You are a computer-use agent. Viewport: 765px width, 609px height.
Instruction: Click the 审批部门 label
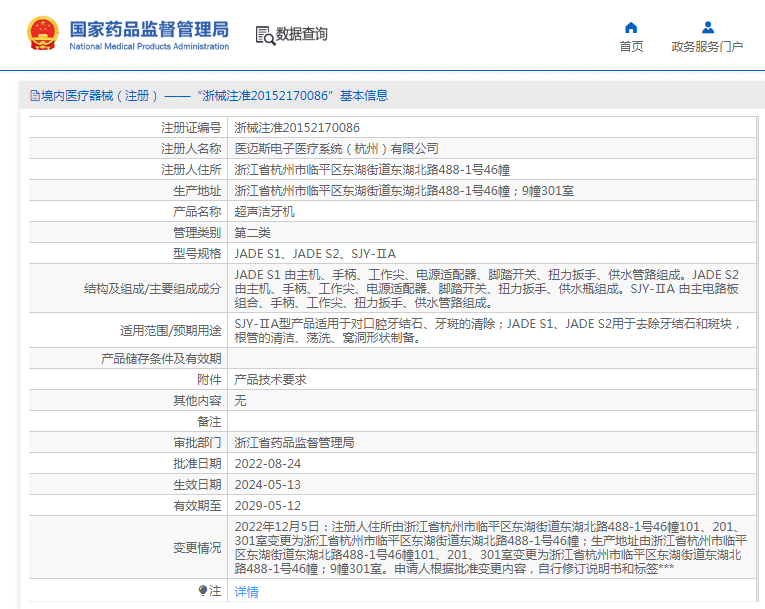click(197, 443)
